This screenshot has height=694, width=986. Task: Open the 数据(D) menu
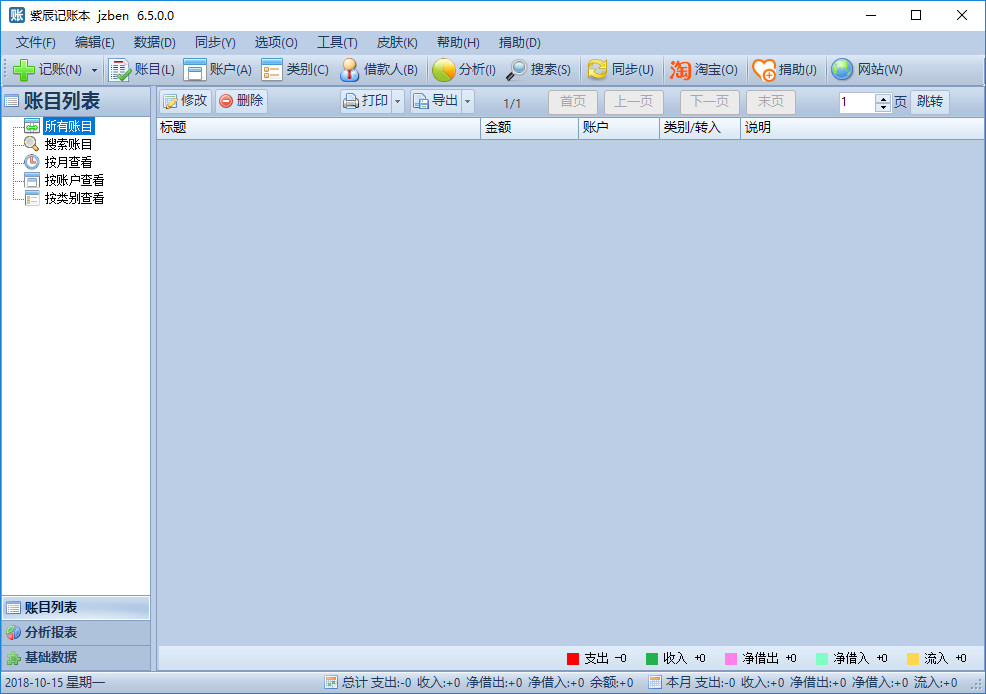tap(154, 43)
